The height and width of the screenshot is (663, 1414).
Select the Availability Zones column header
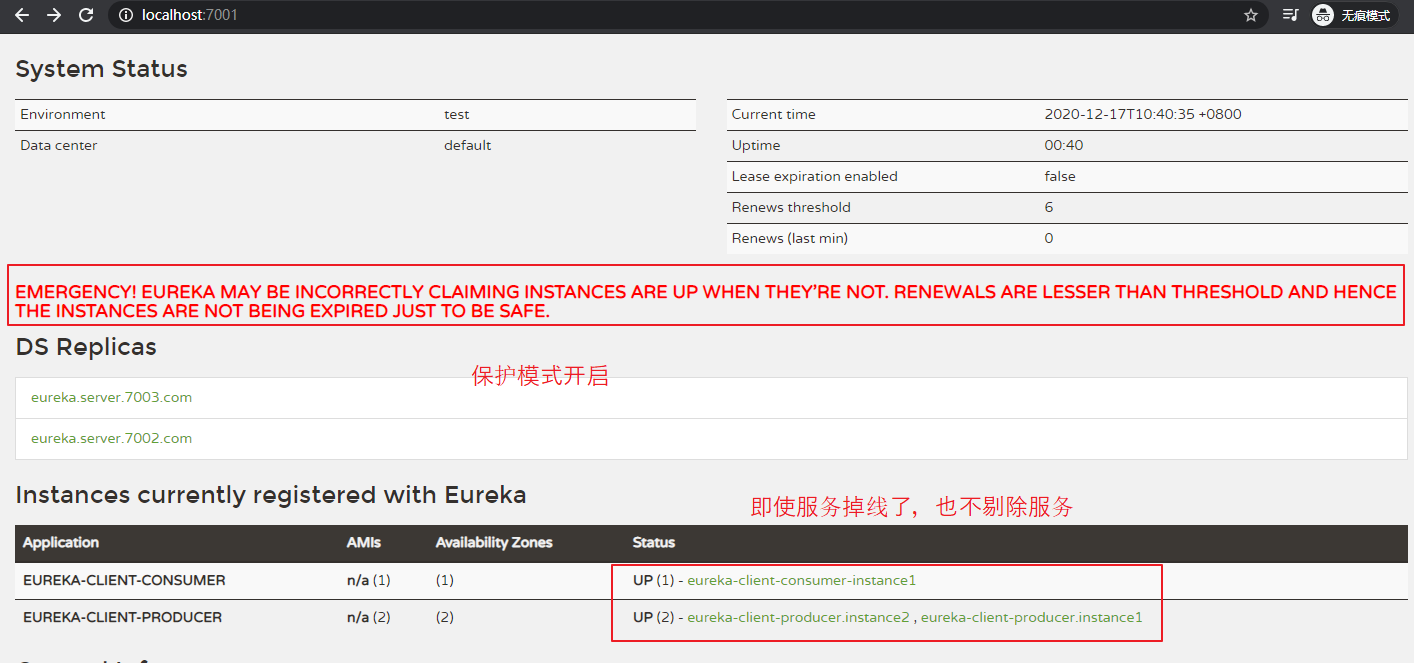[494, 542]
